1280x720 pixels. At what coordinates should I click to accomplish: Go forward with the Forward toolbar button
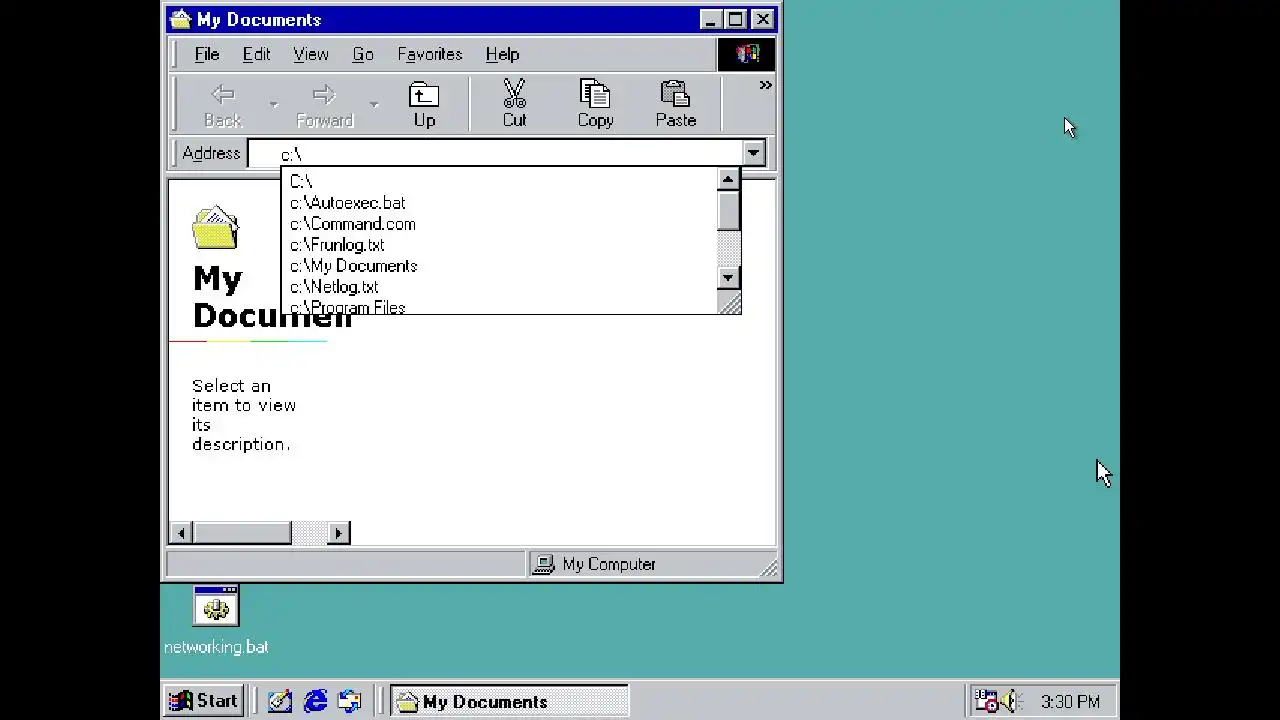point(324,105)
